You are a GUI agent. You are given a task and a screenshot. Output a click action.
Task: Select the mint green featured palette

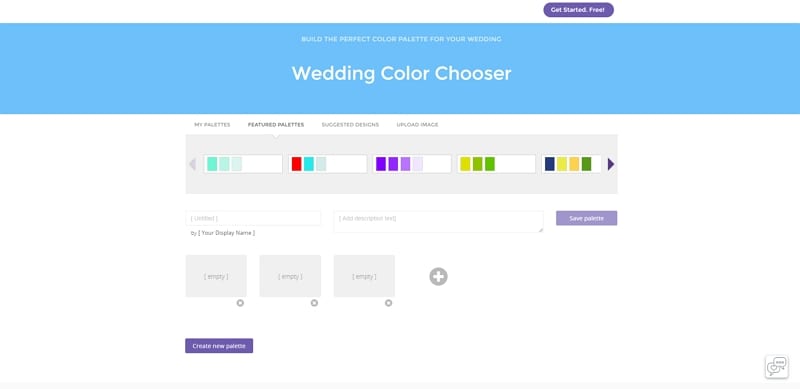[243, 164]
